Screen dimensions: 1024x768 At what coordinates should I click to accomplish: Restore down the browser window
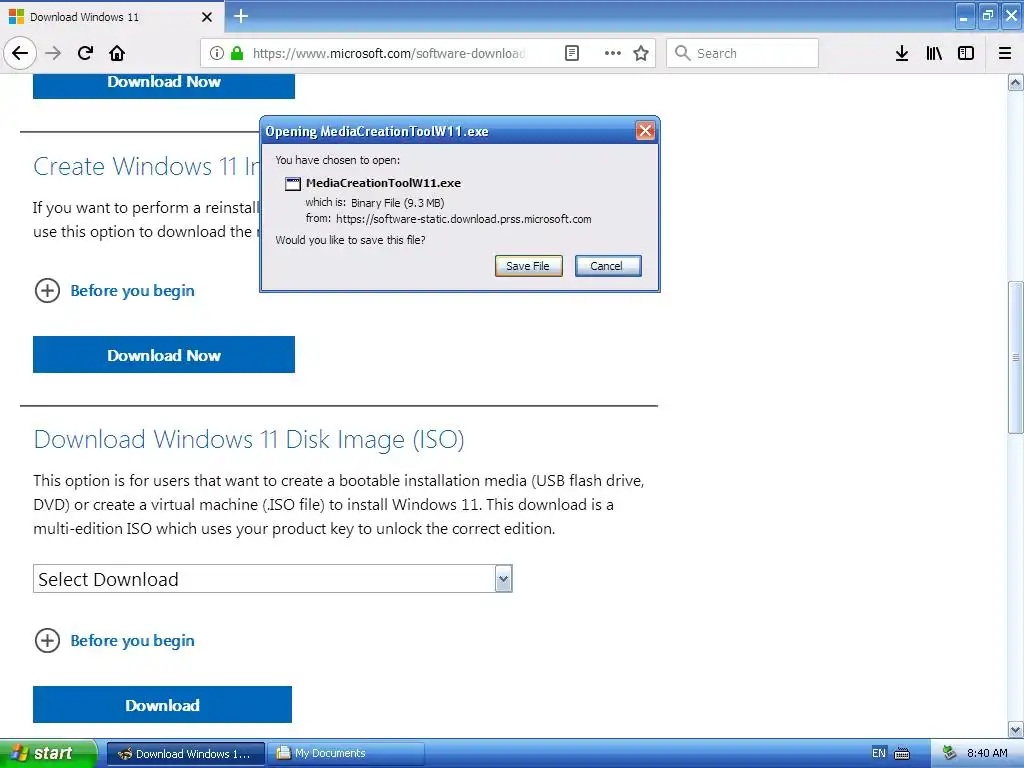coord(988,16)
